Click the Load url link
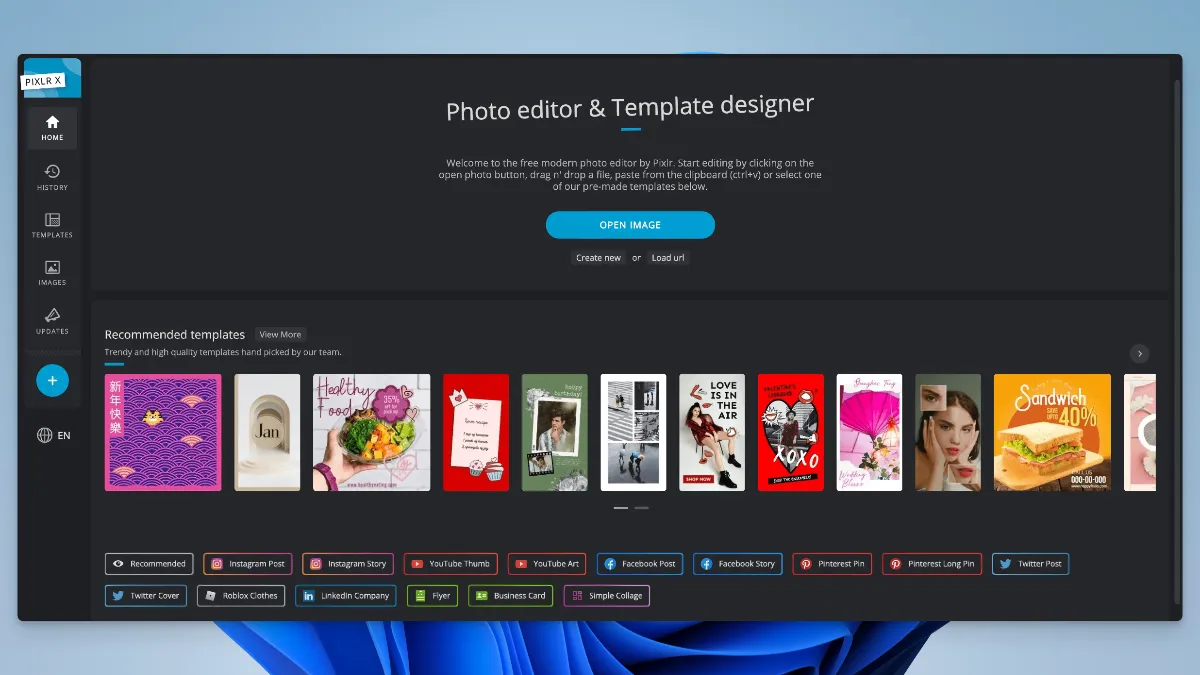 click(667, 257)
